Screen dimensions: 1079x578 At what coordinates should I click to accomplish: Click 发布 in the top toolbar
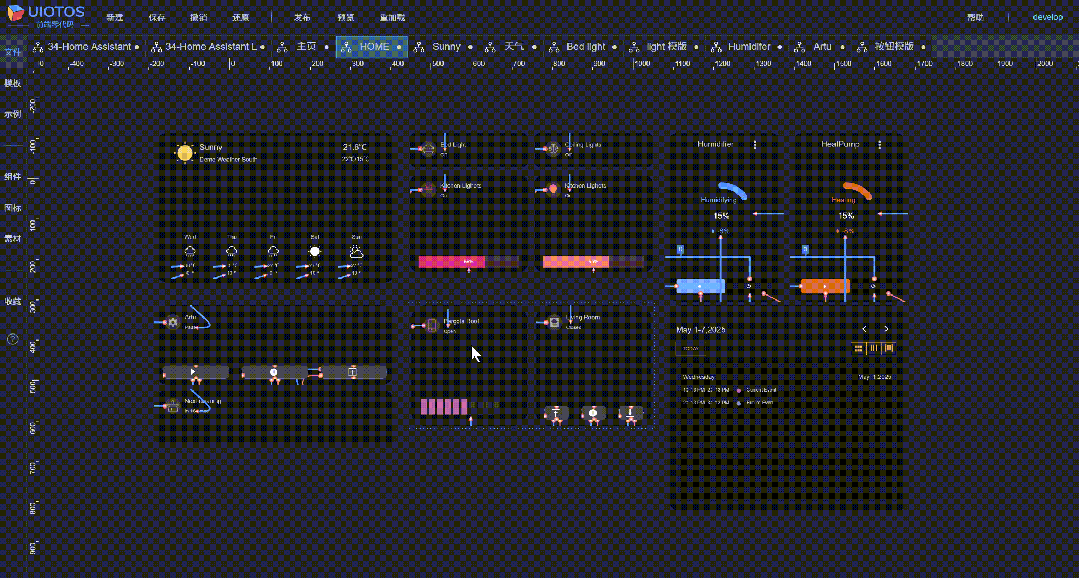pyautogui.click(x=302, y=17)
